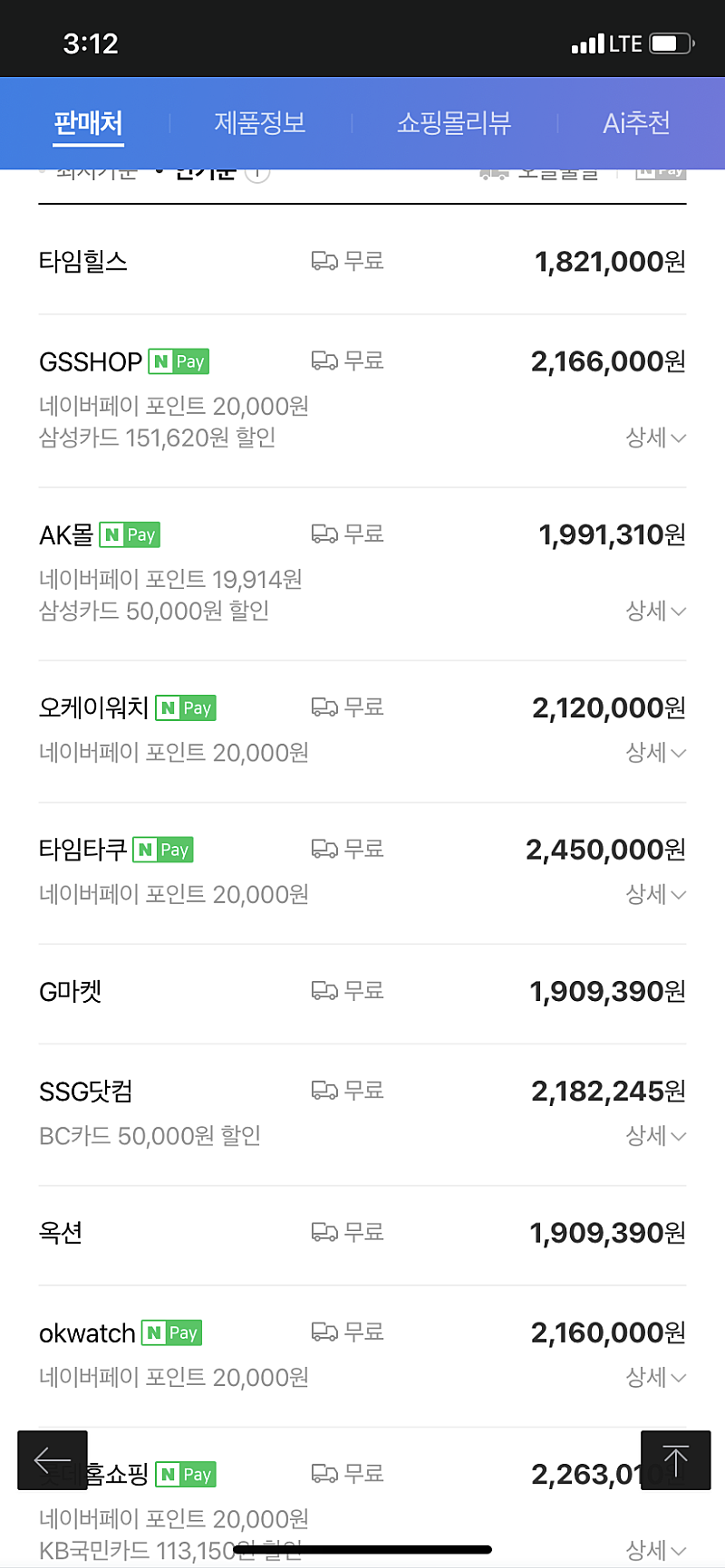Tap the N Pay badge next to 타임타쿠

(x=163, y=850)
